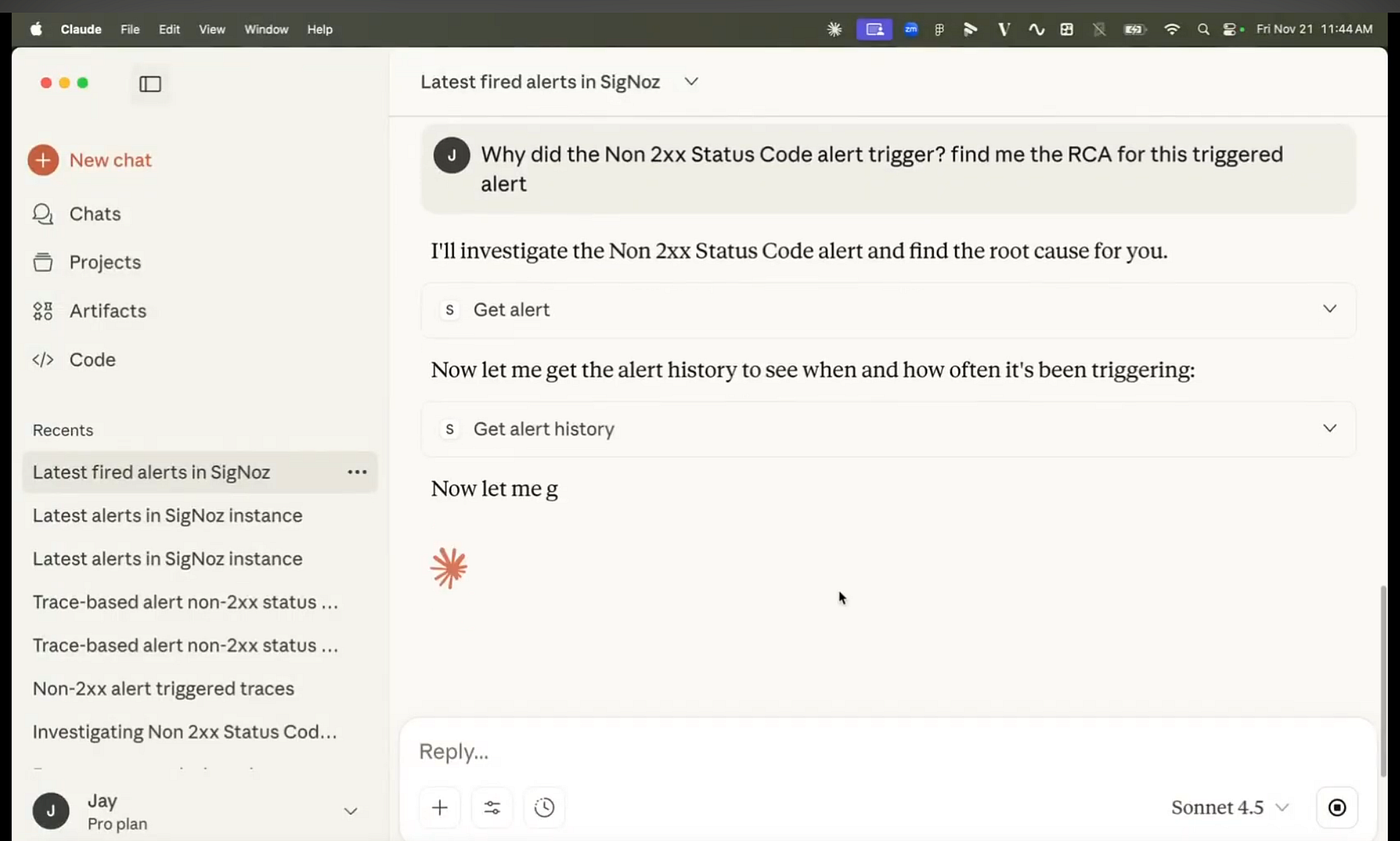Click the Claude starburst icon in the menu bar
The image size is (1400, 841).
coord(835,30)
